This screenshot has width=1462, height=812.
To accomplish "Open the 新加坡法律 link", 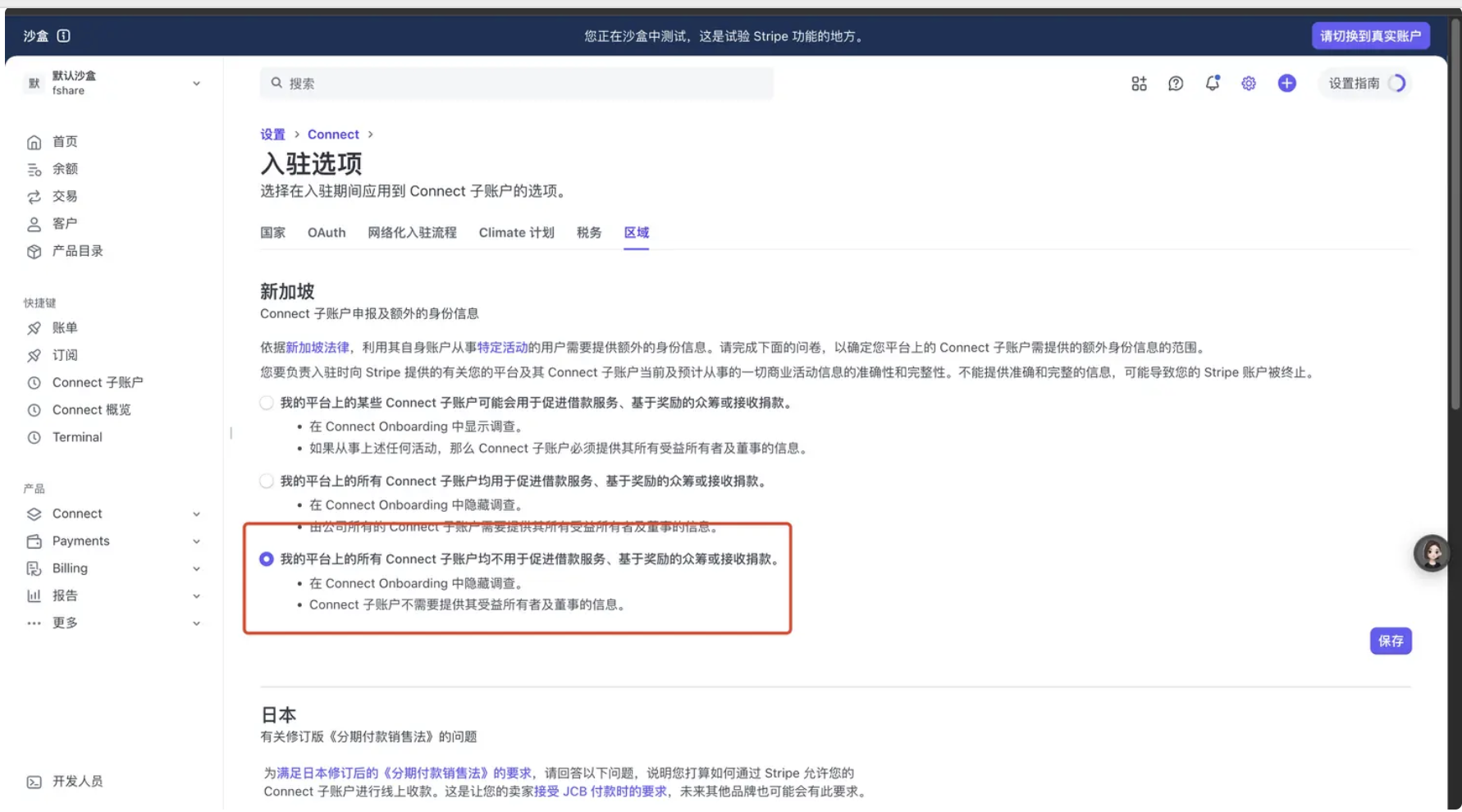I will point(318,348).
